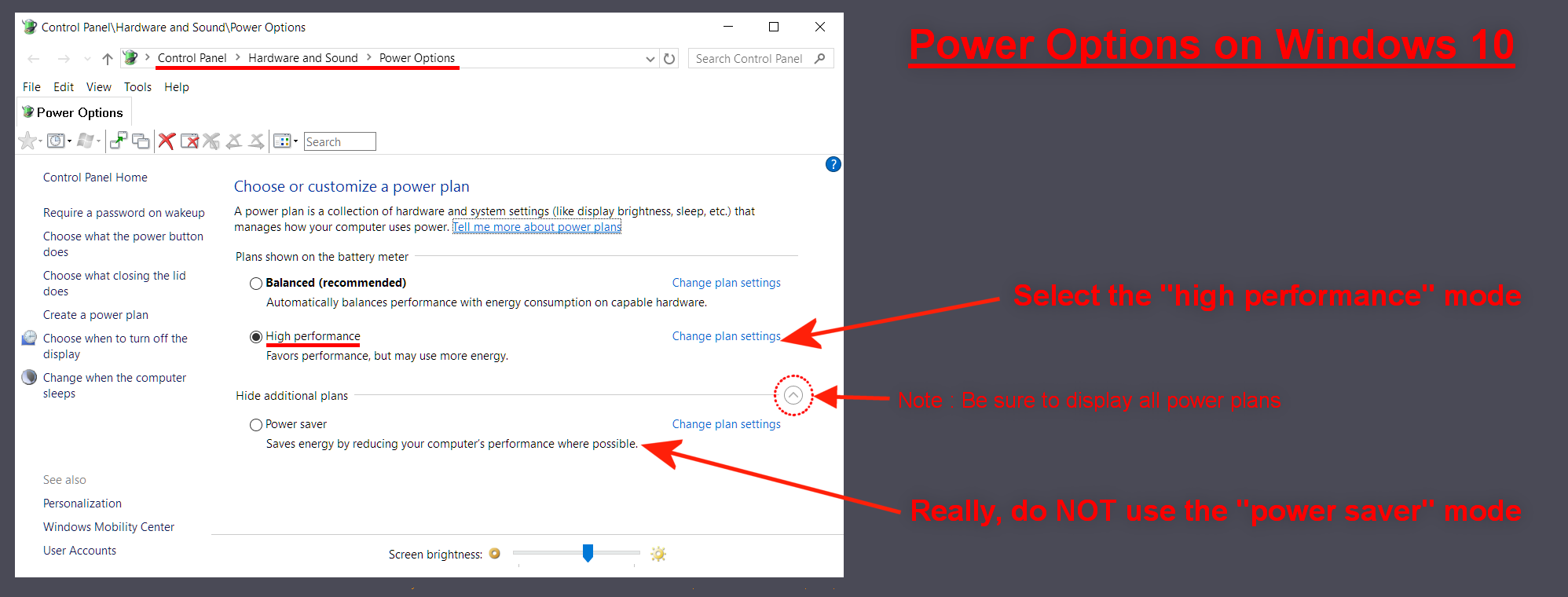Click the green-arrow new window icon

[x=119, y=141]
